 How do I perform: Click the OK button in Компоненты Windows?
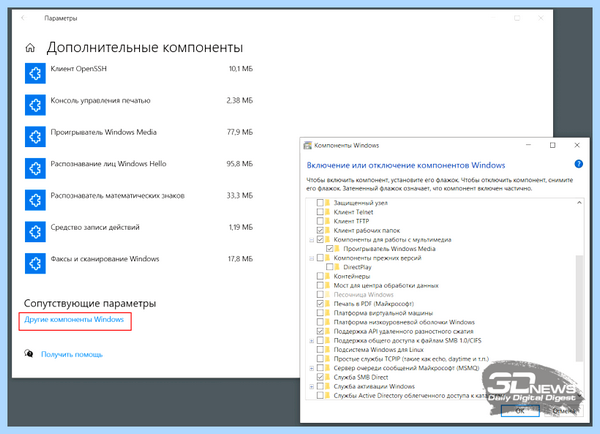520,411
